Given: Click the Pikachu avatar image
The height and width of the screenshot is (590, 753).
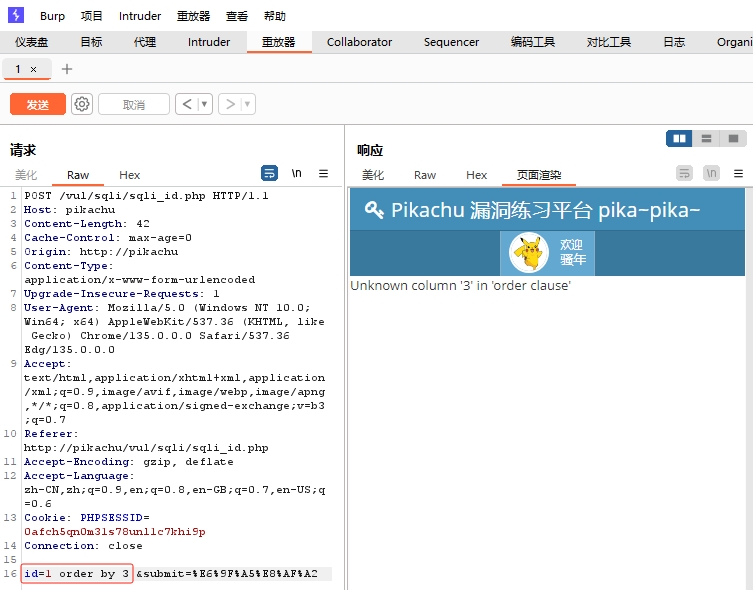Looking at the screenshot, I should pyautogui.click(x=529, y=253).
